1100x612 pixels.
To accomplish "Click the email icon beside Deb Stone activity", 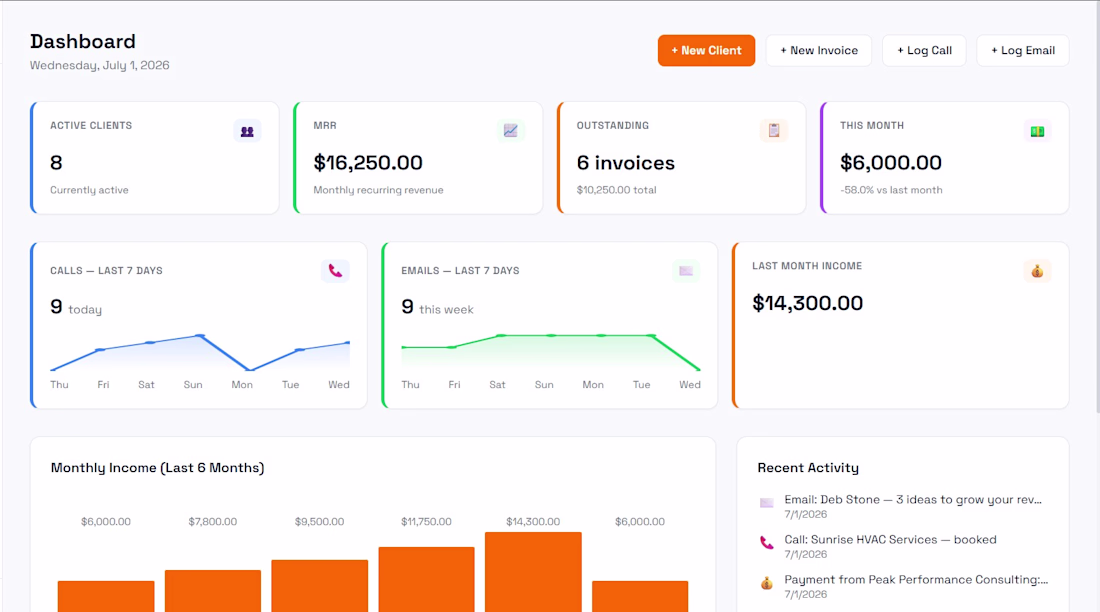I will [767, 503].
